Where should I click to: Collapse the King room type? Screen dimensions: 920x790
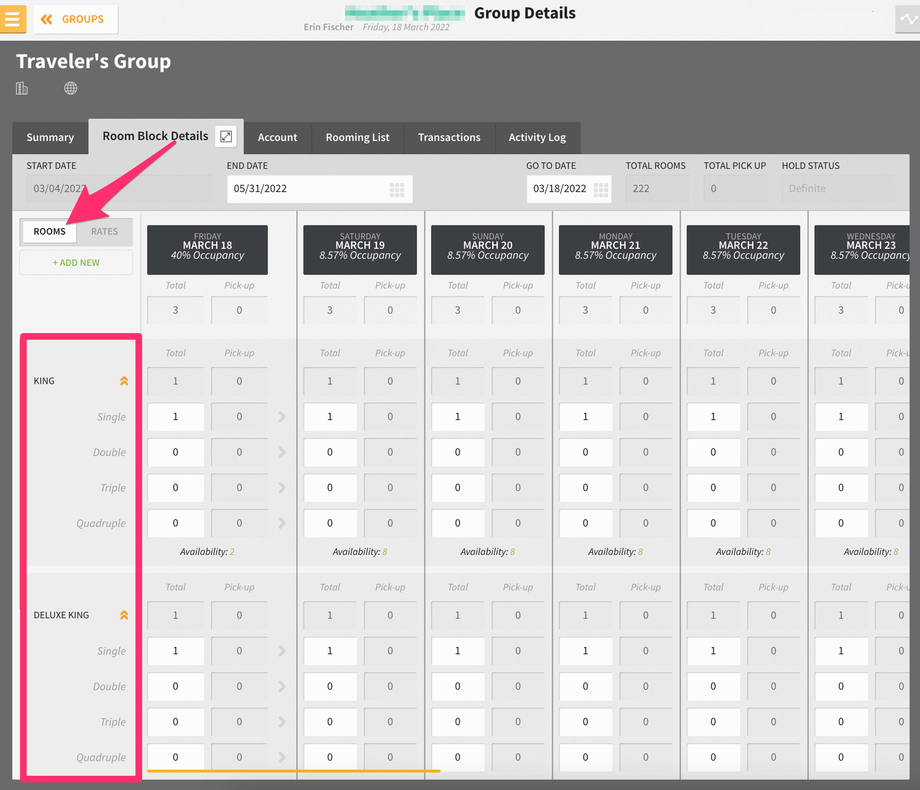point(124,381)
